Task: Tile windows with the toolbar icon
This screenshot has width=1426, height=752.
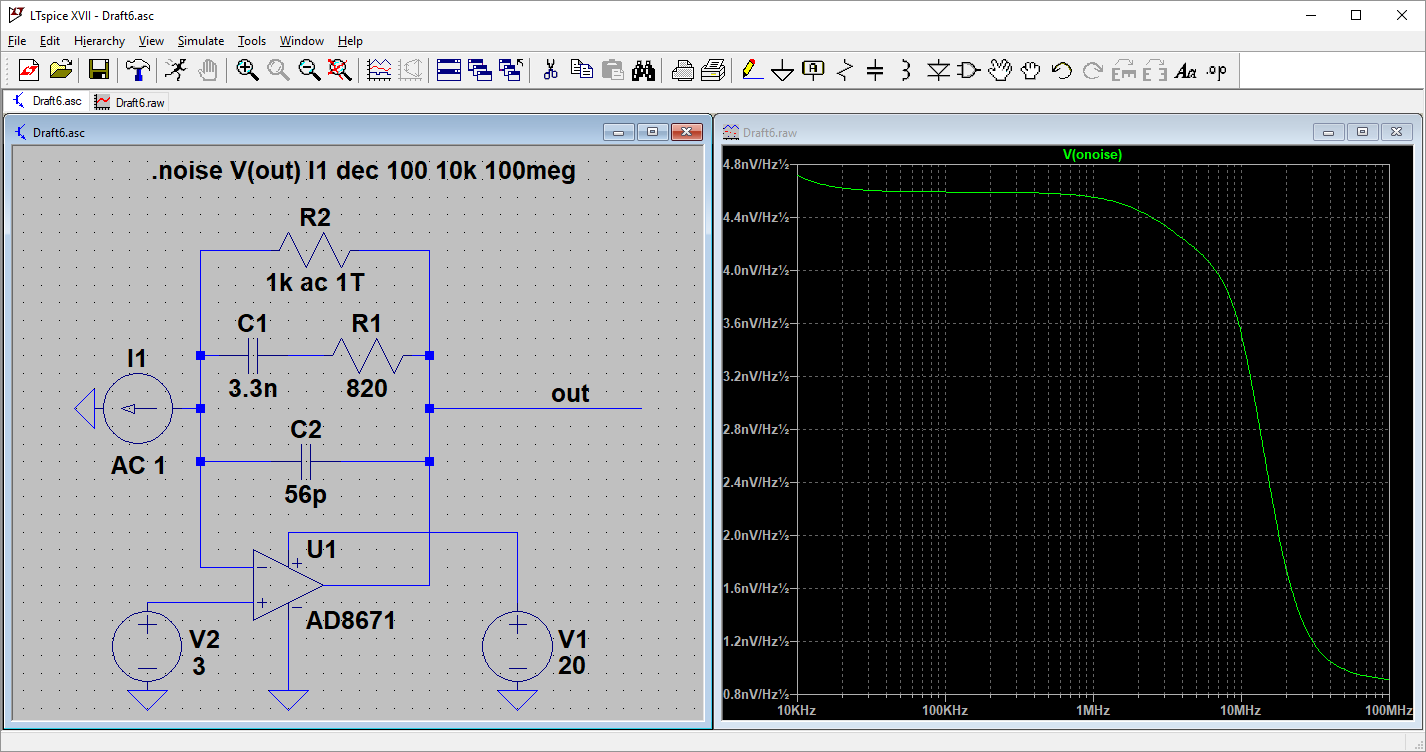Action: point(449,70)
